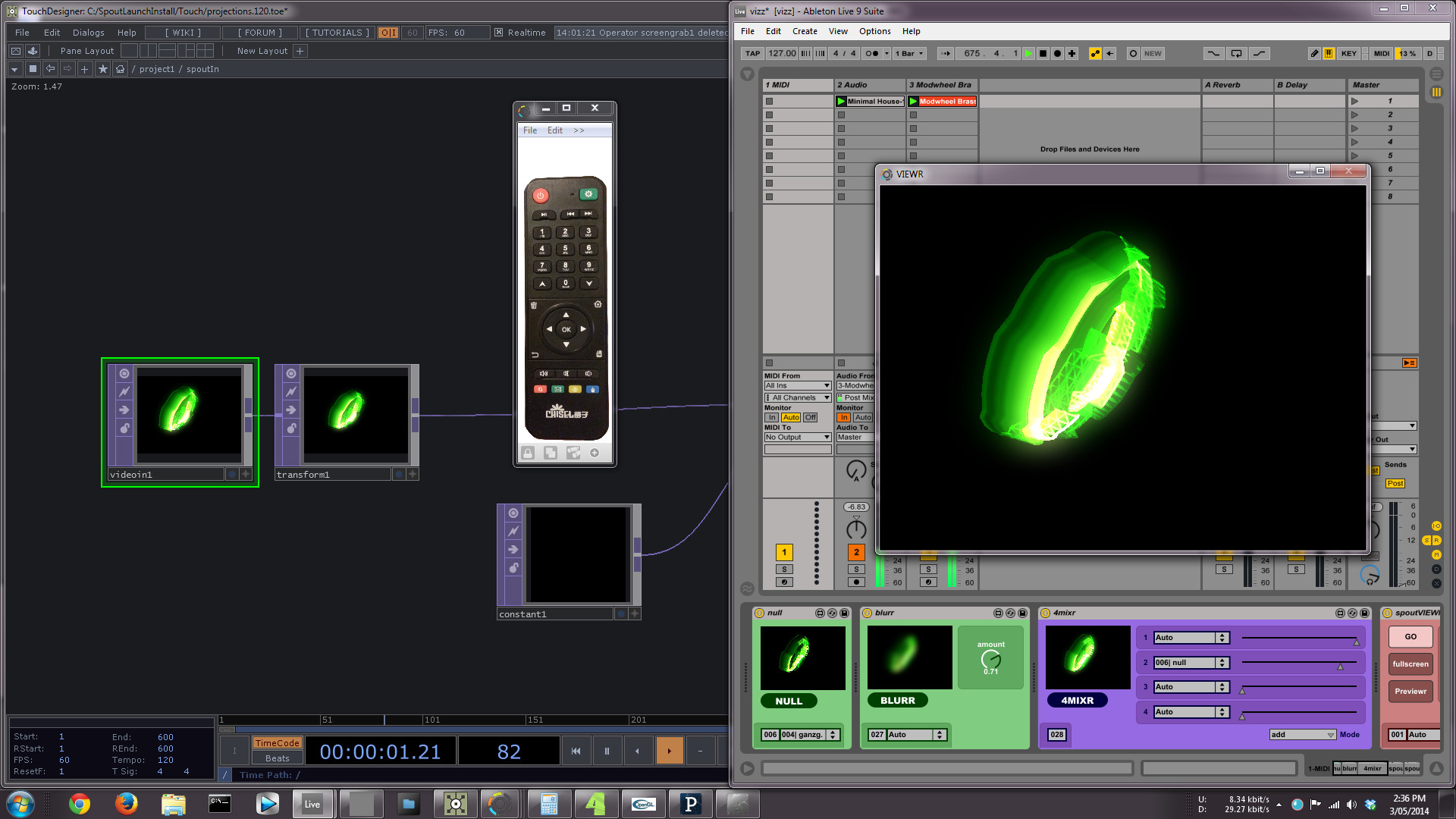Toggle Realtime checkbox in TouchDesigner

[499, 33]
